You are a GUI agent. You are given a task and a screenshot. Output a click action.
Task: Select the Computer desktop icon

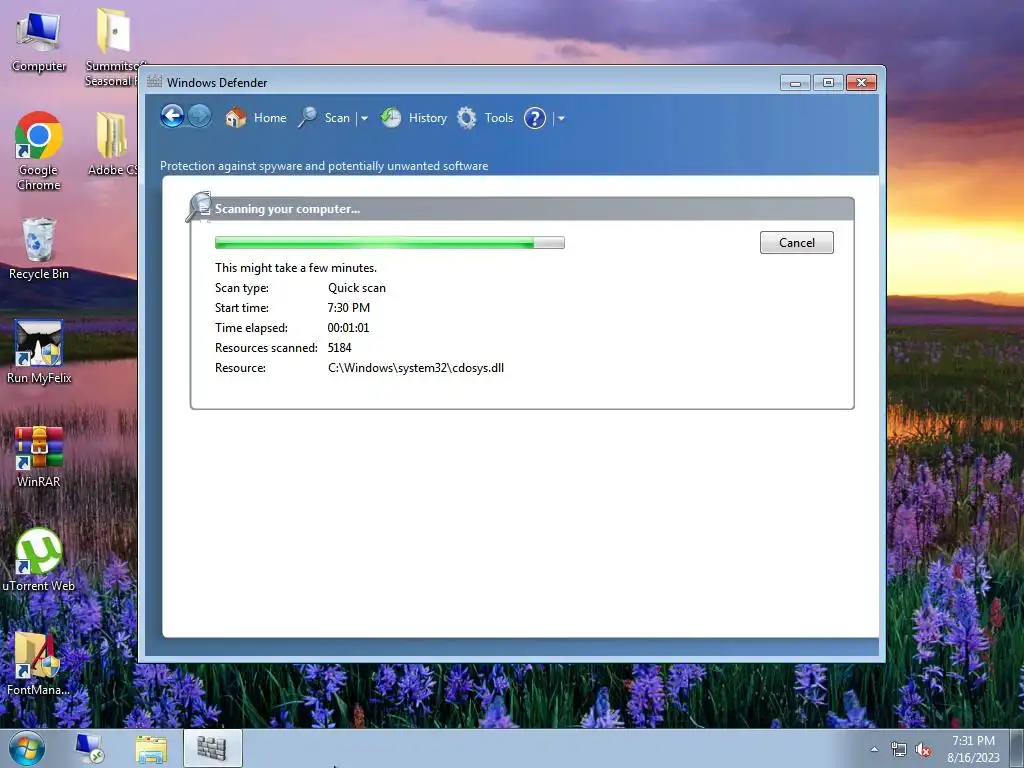39,42
